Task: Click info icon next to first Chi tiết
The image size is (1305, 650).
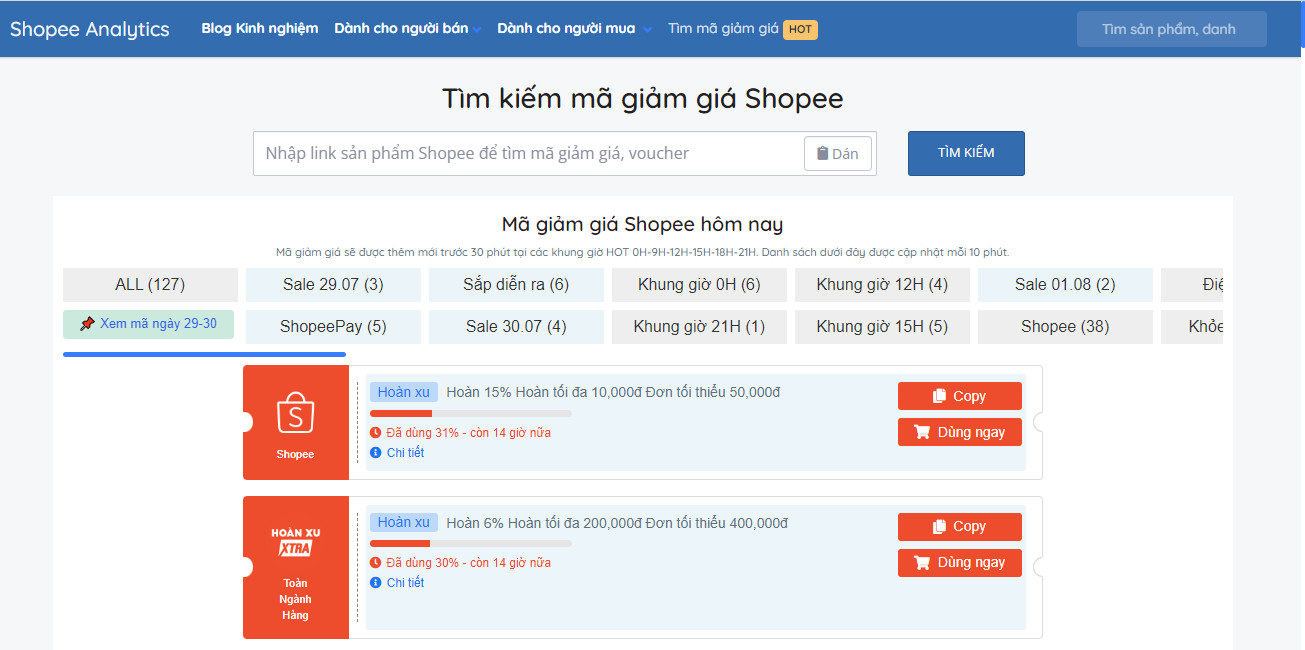Action: click(376, 453)
